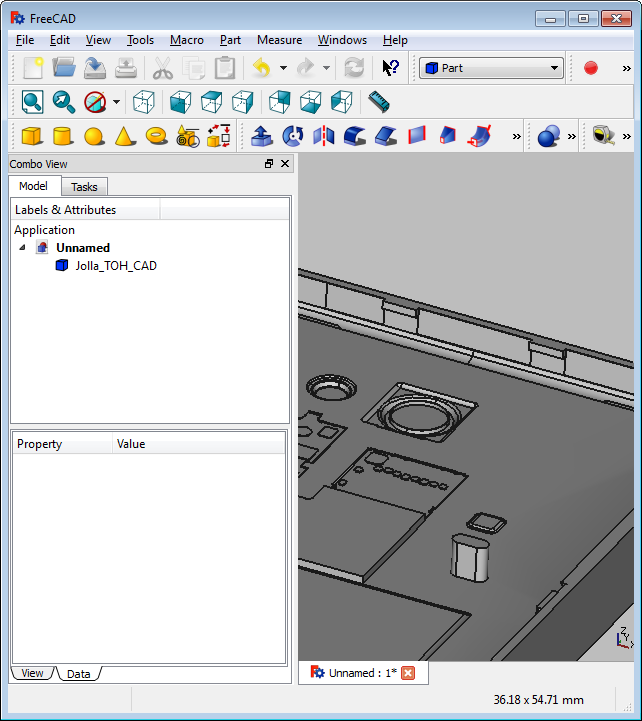This screenshot has height=721, width=642.
Task: Switch to the Tasks tab
Action: tap(84, 187)
